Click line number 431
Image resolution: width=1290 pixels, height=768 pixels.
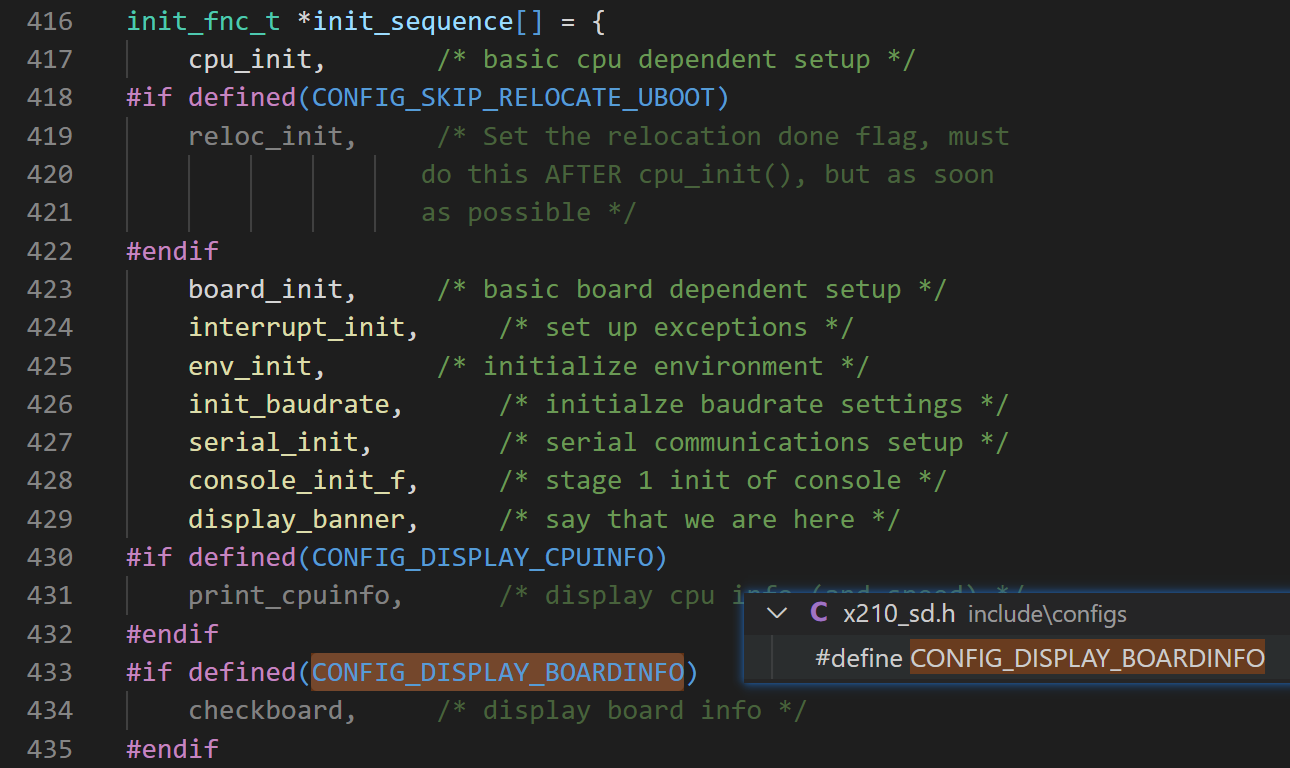49,596
